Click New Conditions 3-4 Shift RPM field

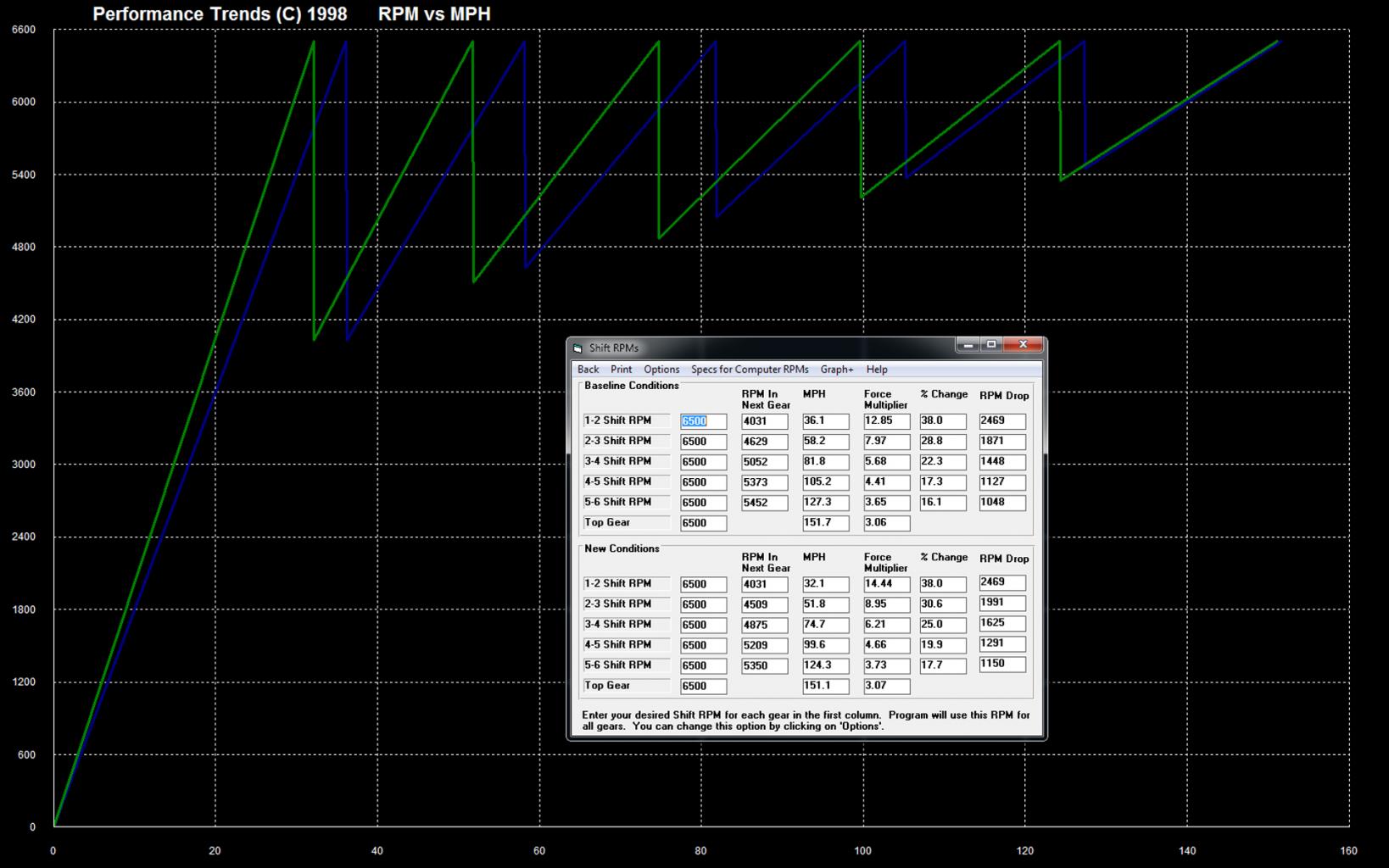coord(704,625)
